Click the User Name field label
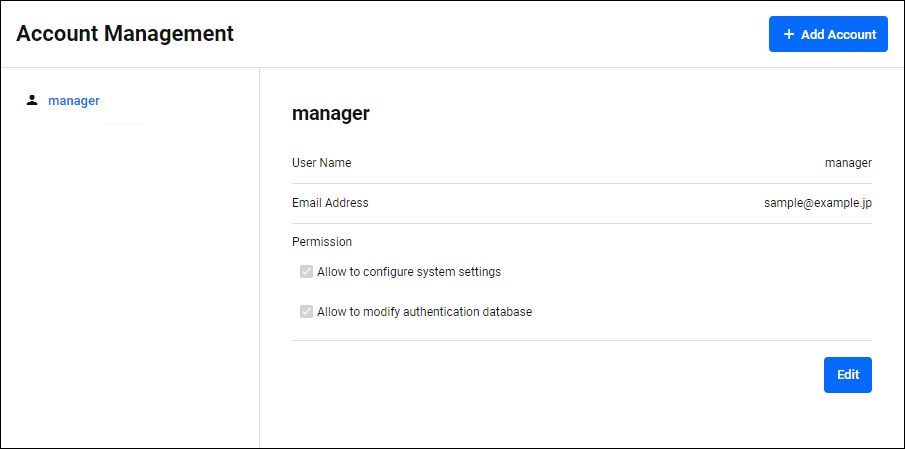The width and height of the screenshot is (905, 449). click(321, 163)
